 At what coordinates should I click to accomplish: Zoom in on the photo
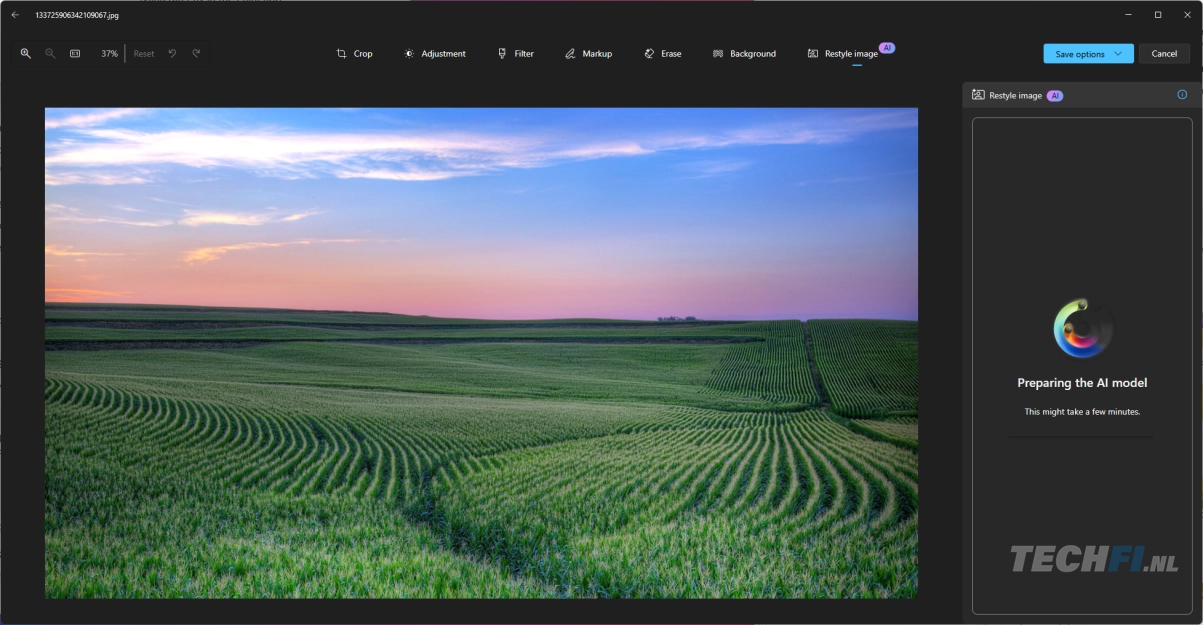click(x=26, y=54)
